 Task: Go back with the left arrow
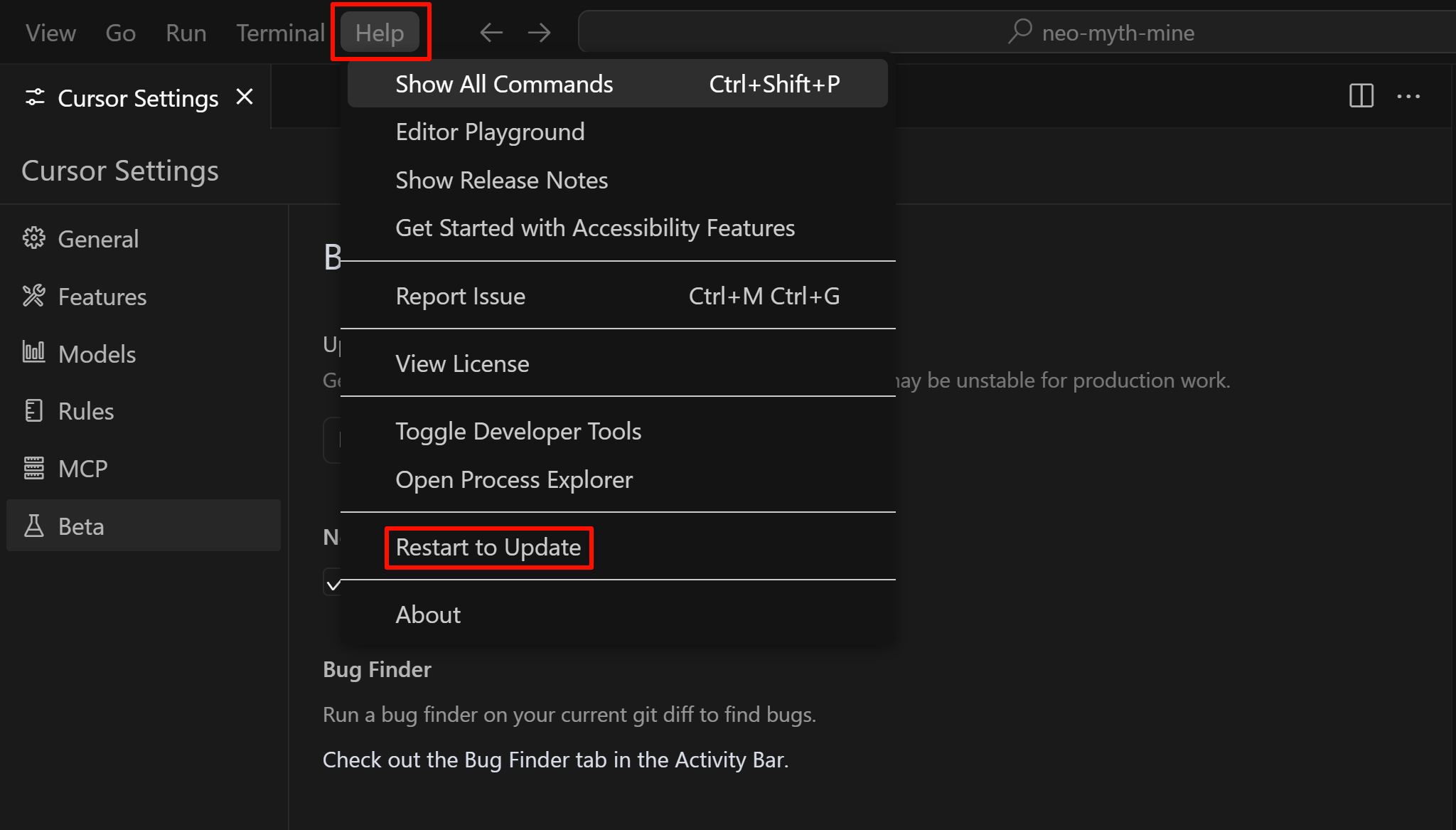[491, 32]
